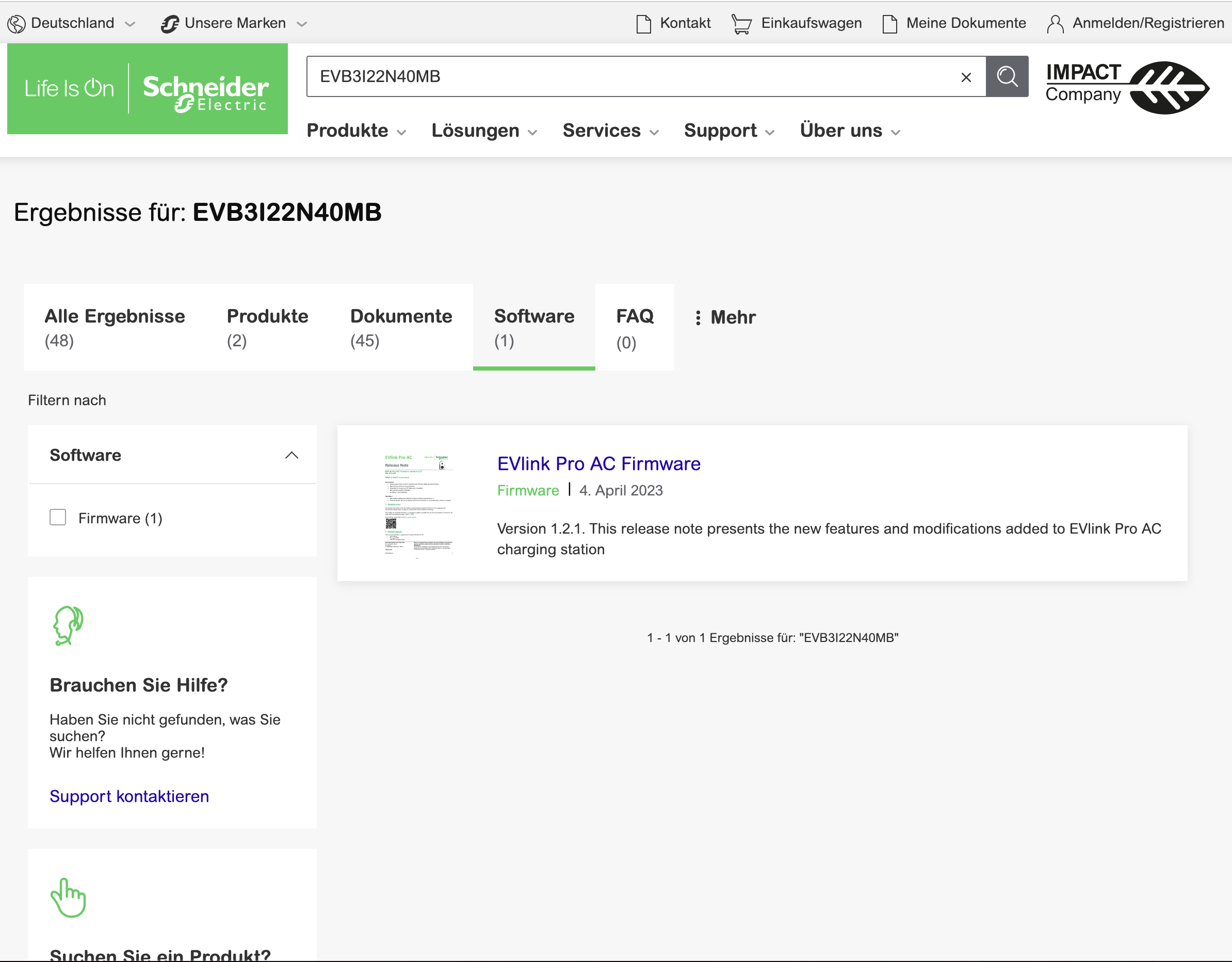Clear the search field with the X icon

(966, 77)
